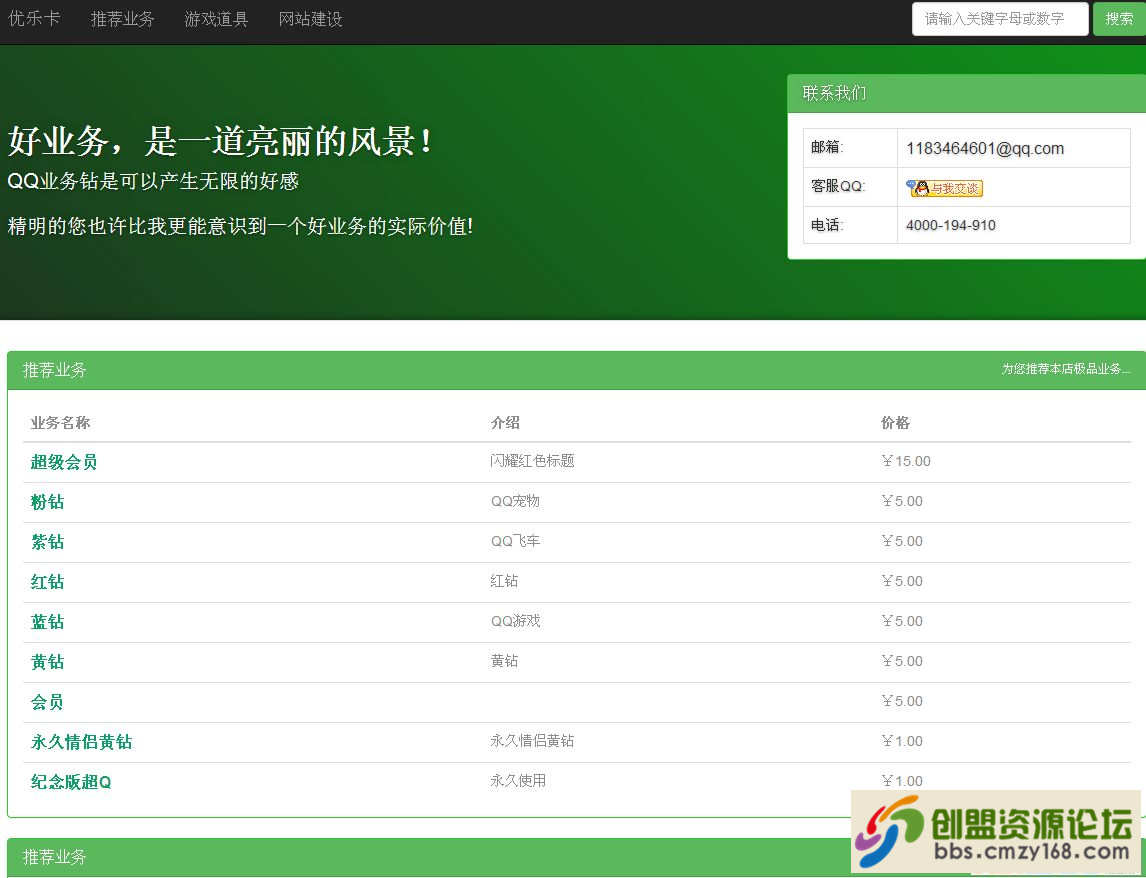
Task: Open the 优乐卡 brand link
Action: (x=34, y=18)
